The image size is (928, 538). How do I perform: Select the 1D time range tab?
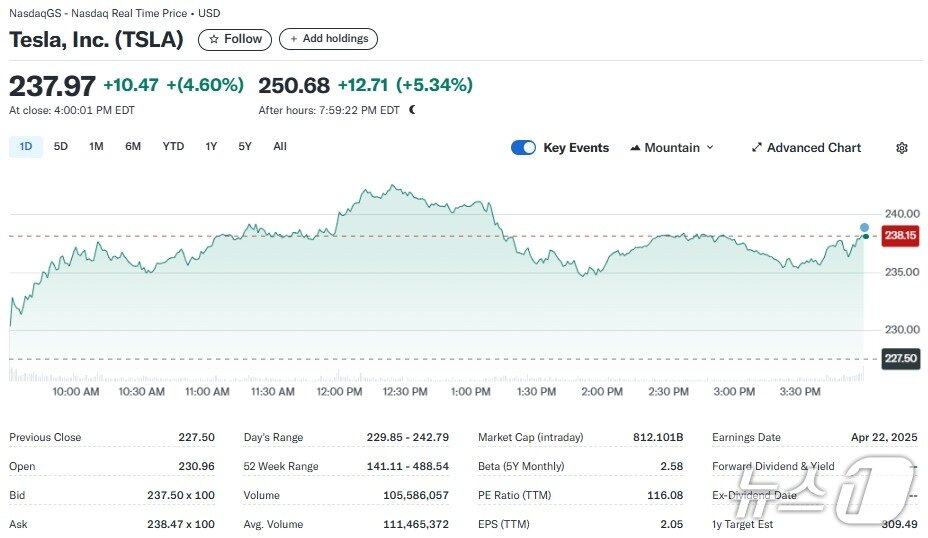click(x=26, y=147)
